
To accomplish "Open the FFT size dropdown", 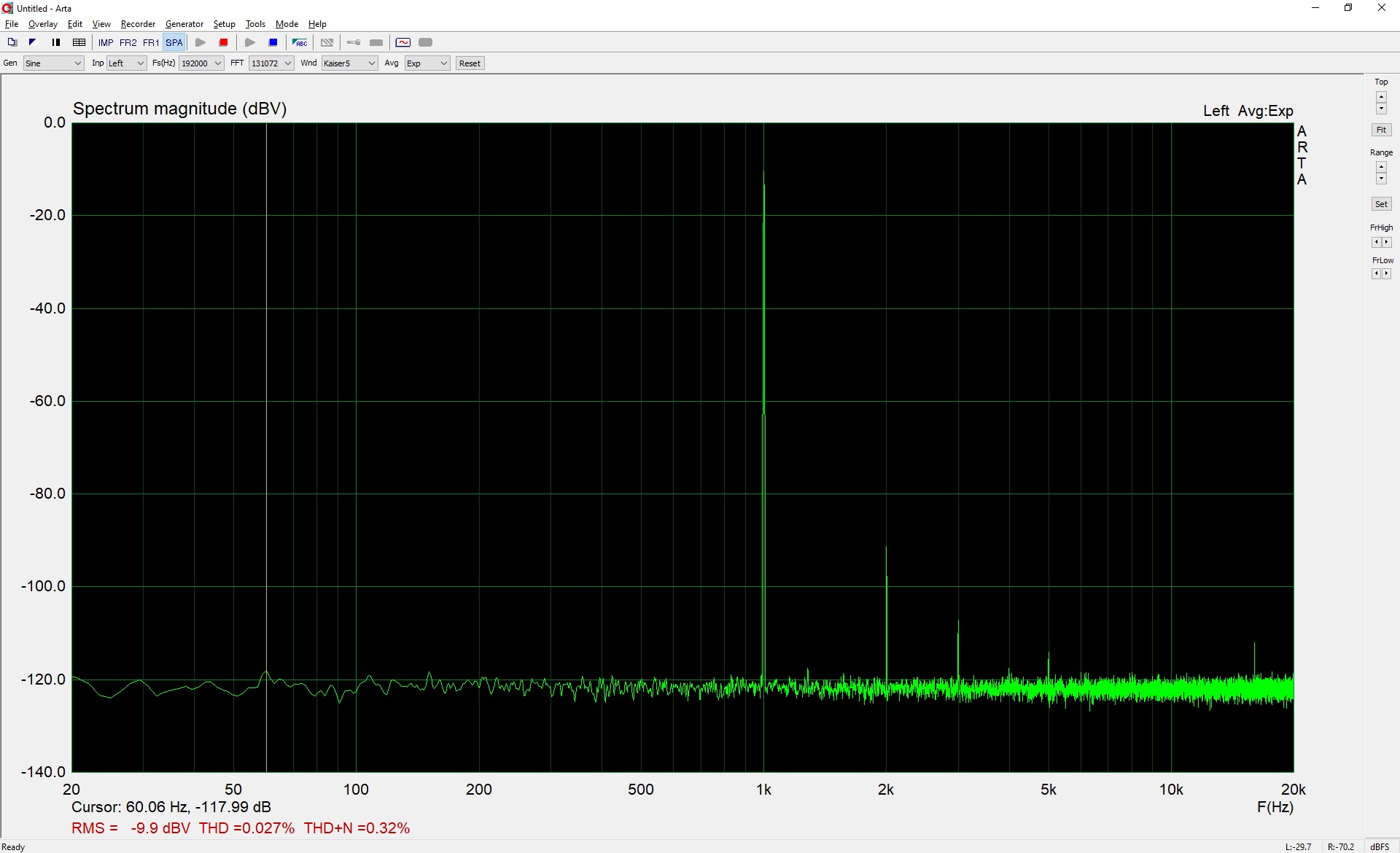I will (x=271, y=63).
